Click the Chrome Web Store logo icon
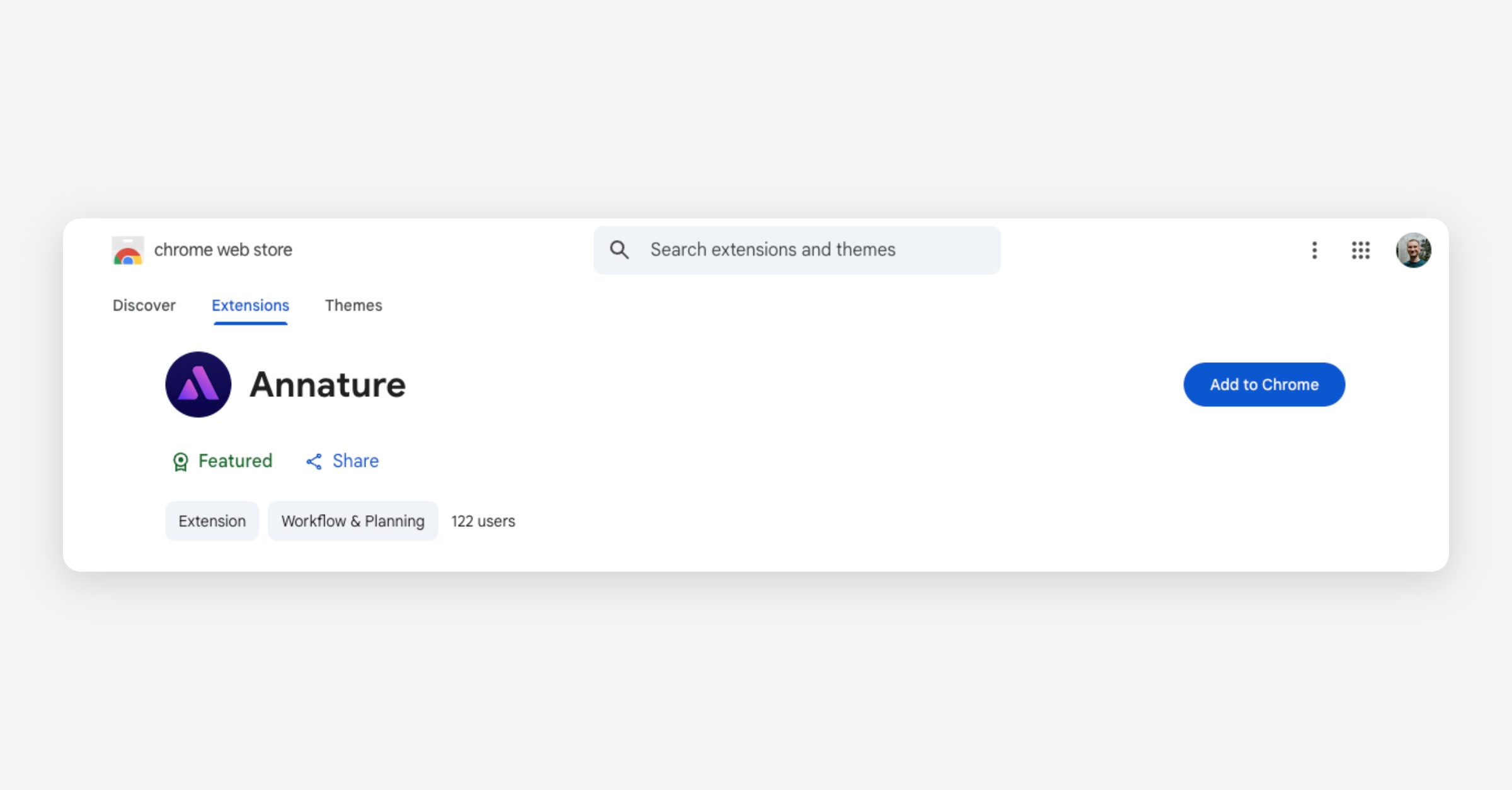The image size is (1512, 790). 128,251
